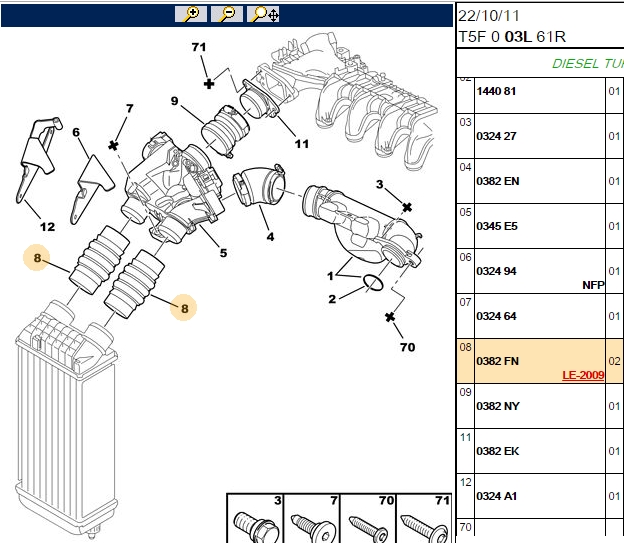The image size is (624, 543).
Task: Select part number 0382 EN
Action: (498, 181)
